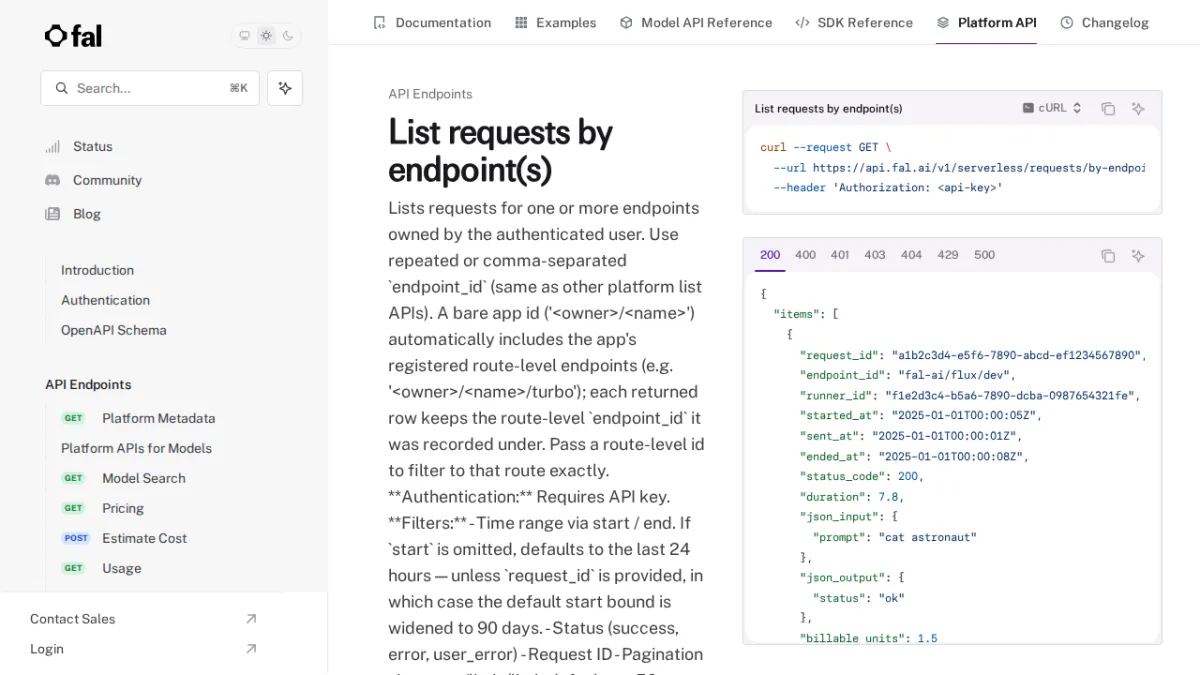Click the Status bar-chart icon
The height and width of the screenshot is (675, 1200).
click(52, 147)
